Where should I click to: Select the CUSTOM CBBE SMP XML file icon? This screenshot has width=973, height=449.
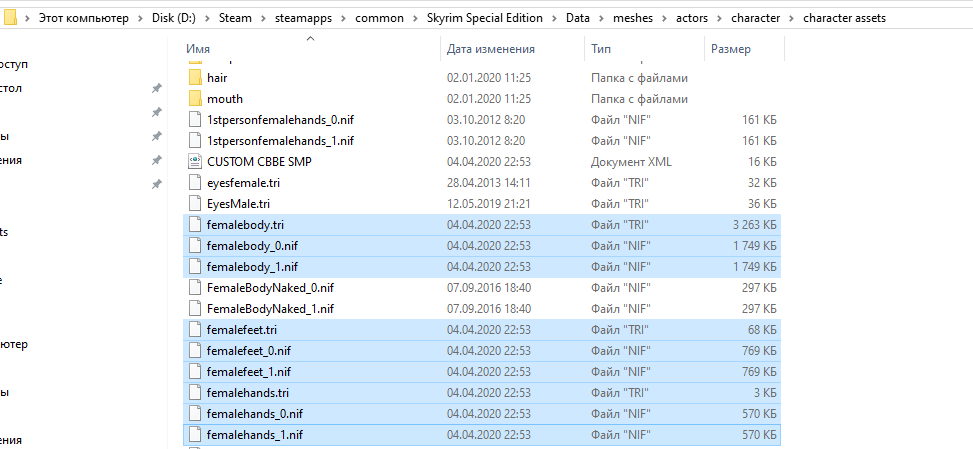pyautogui.click(x=194, y=161)
